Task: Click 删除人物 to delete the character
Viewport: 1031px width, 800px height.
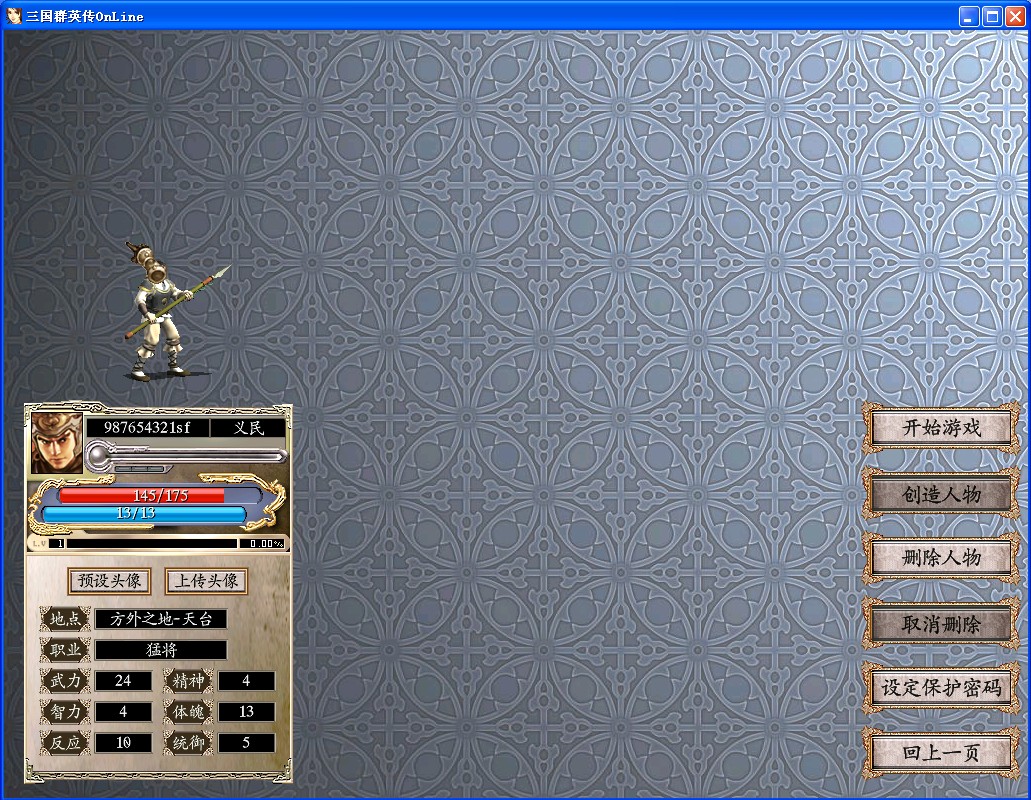Action: (x=941, y=558)
